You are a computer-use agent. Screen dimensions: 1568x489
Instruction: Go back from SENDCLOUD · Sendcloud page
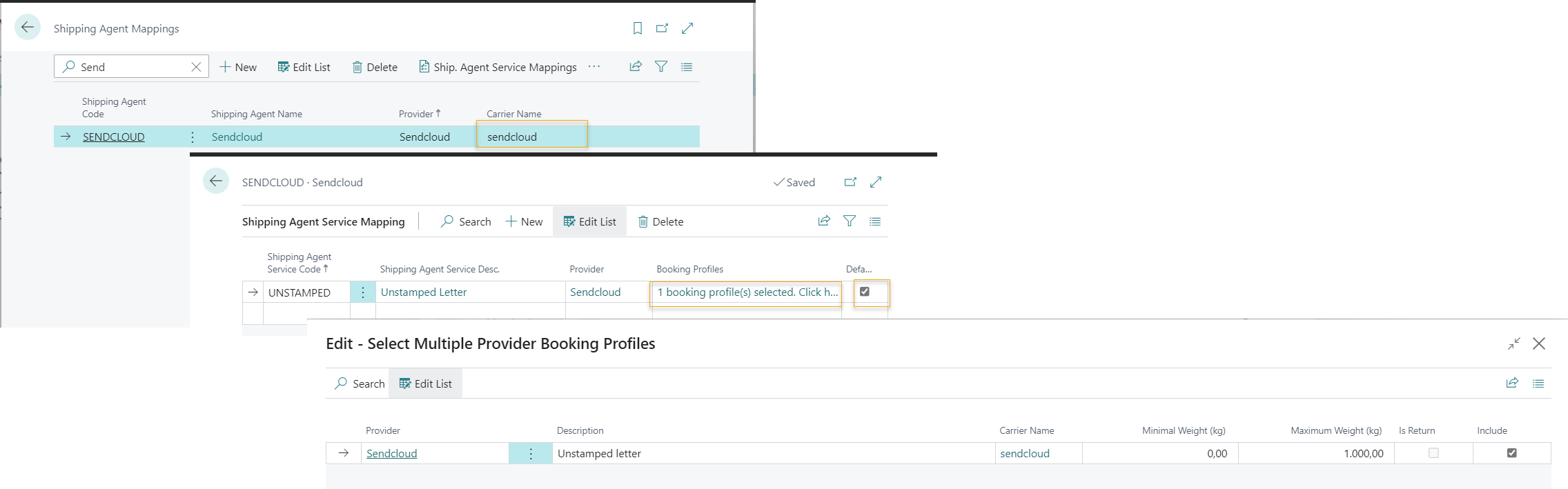coord(216,181)
